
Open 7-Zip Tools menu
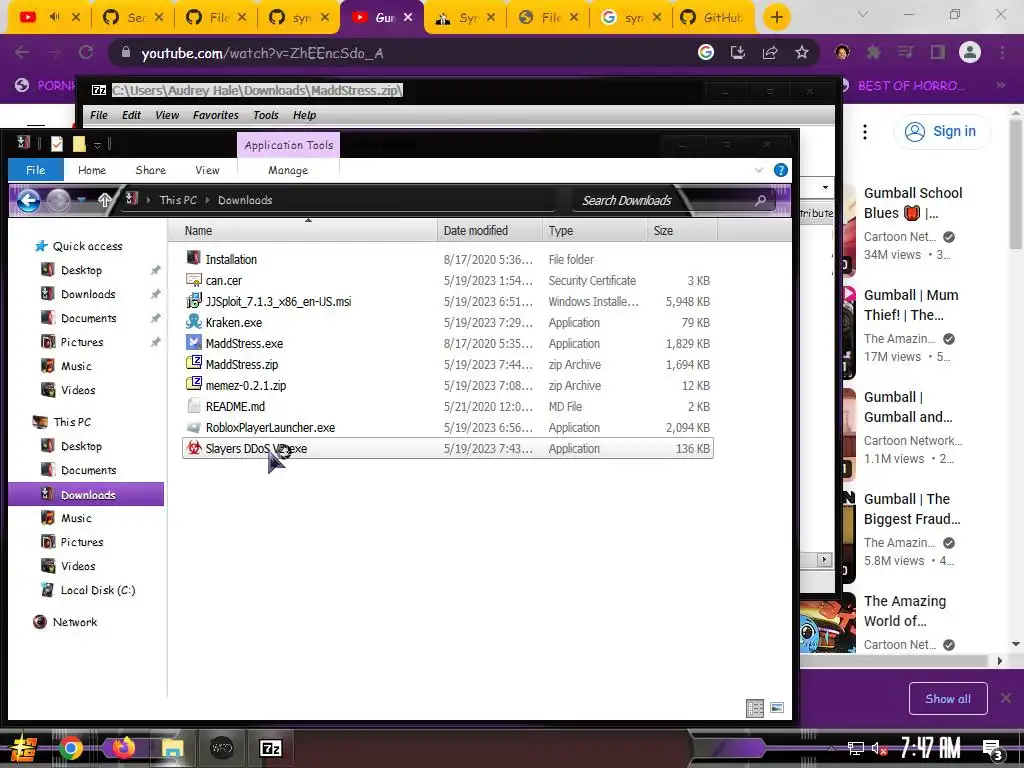(266, 115)
